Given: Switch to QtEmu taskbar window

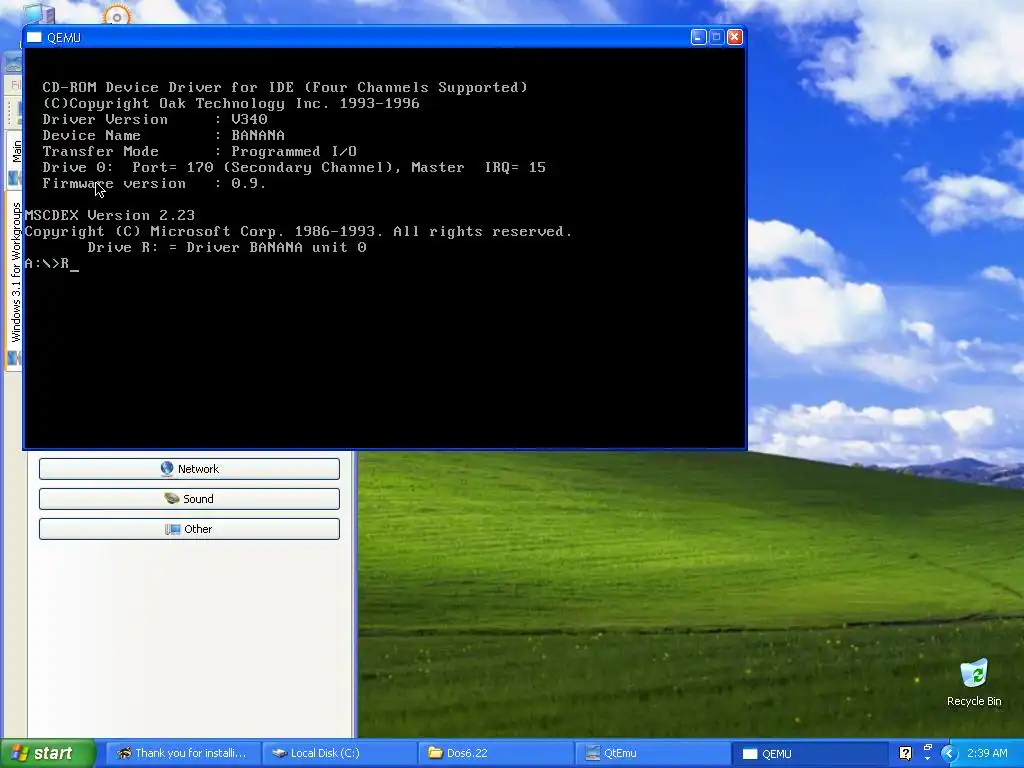Looking at the screenshot, I should click(653, 753).
